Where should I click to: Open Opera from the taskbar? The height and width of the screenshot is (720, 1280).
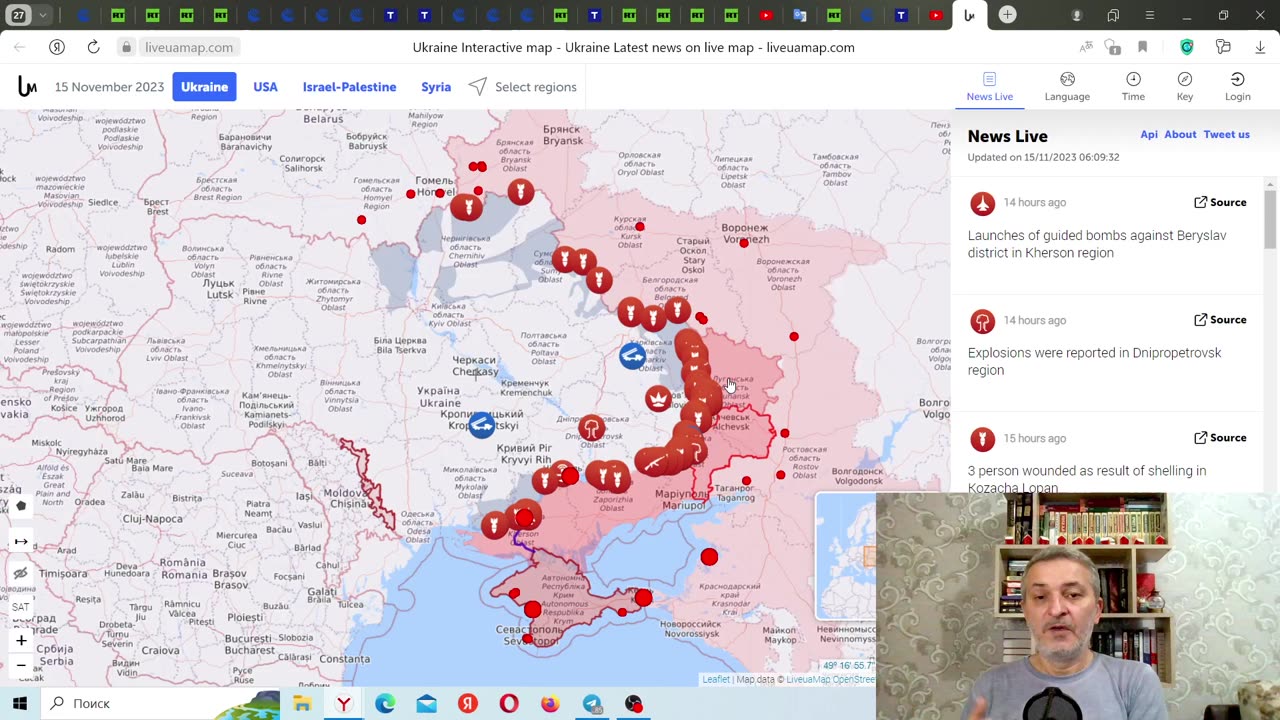coord(509,704)
